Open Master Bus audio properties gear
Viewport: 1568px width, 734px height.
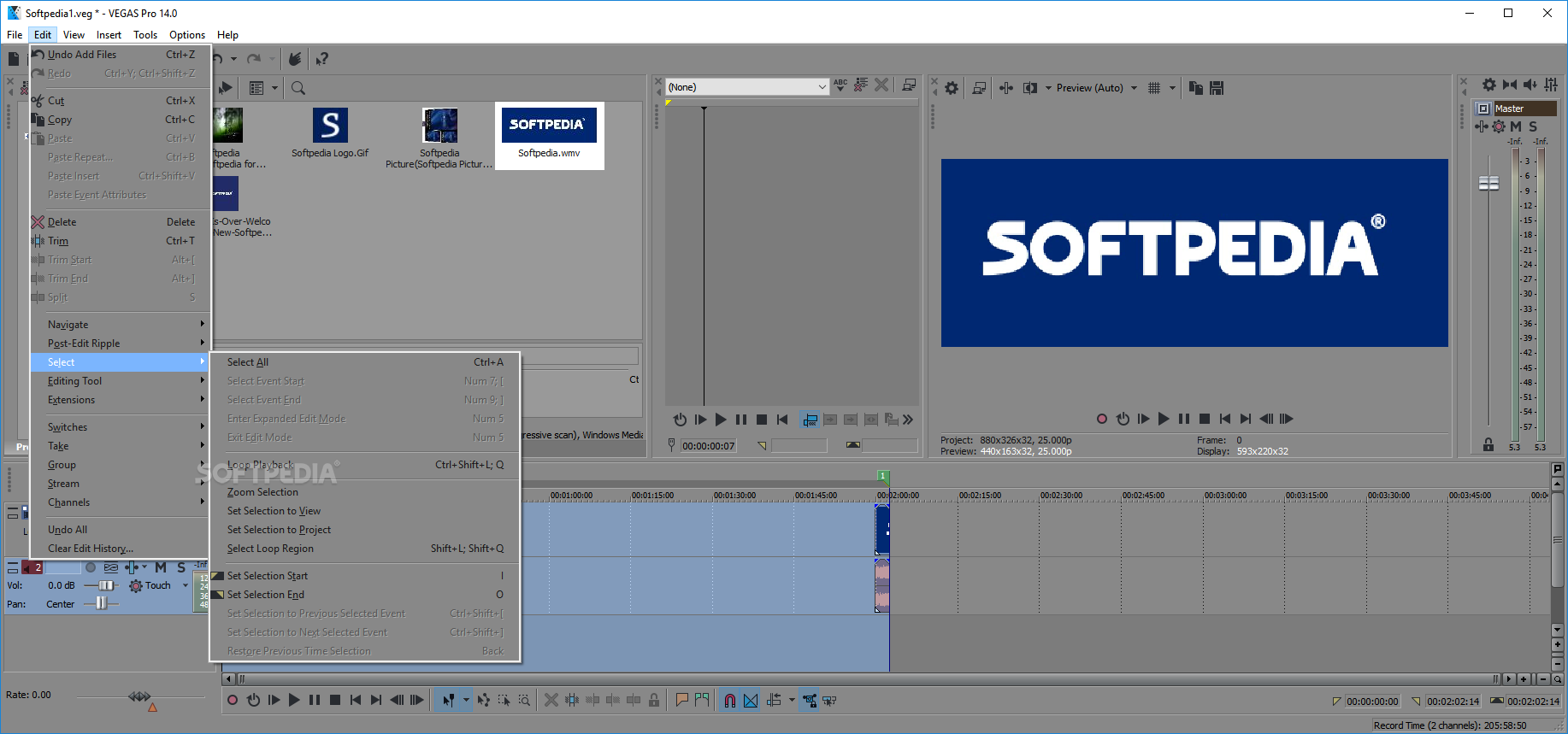point(1489,85)
